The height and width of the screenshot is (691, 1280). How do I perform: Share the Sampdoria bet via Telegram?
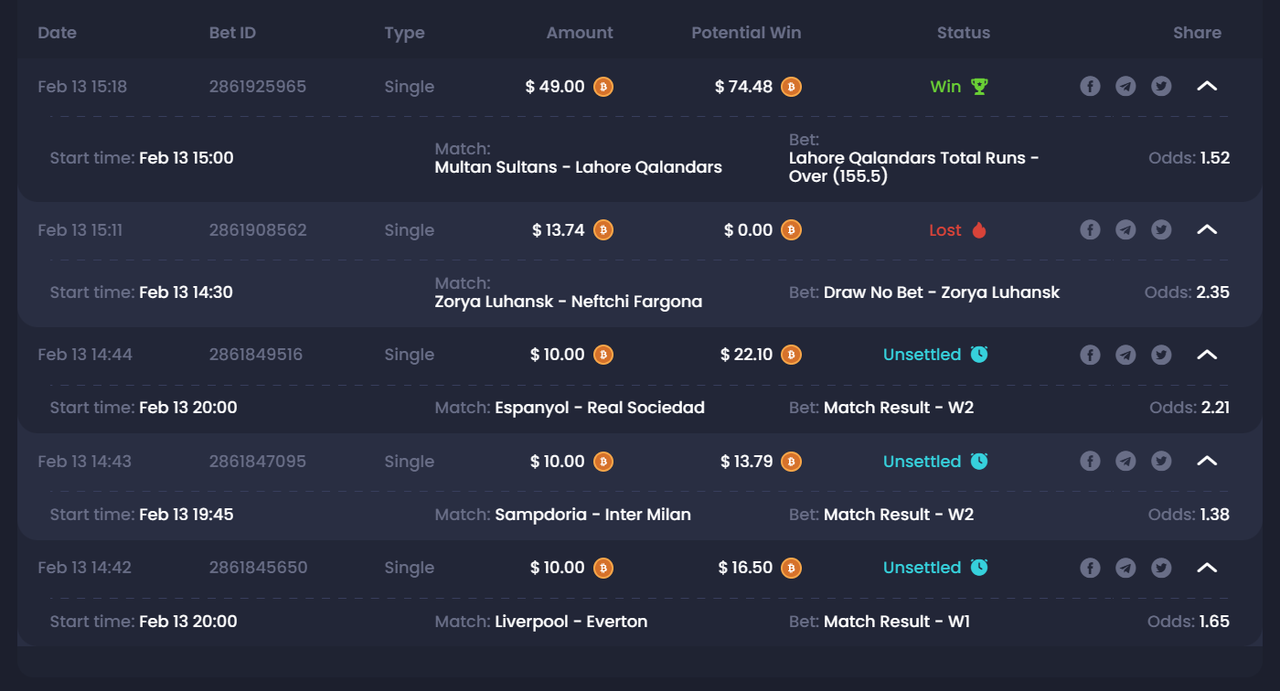tap(1126, 461)
